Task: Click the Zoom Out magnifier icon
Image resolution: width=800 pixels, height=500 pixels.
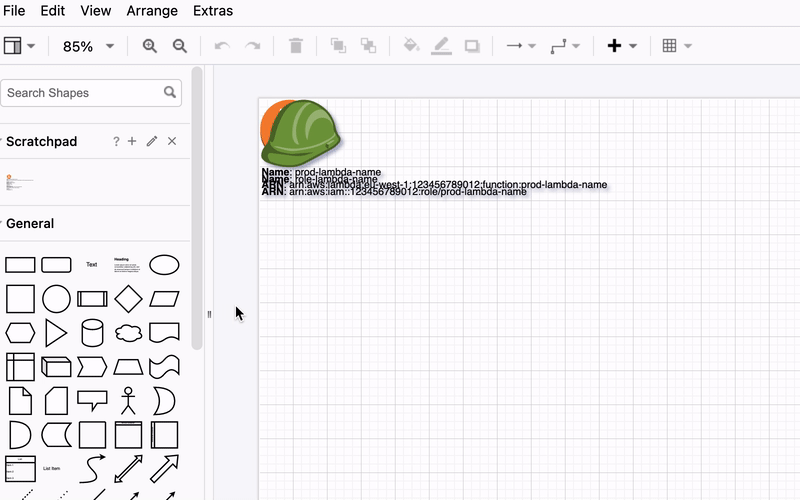Action: tap(180, 46)
